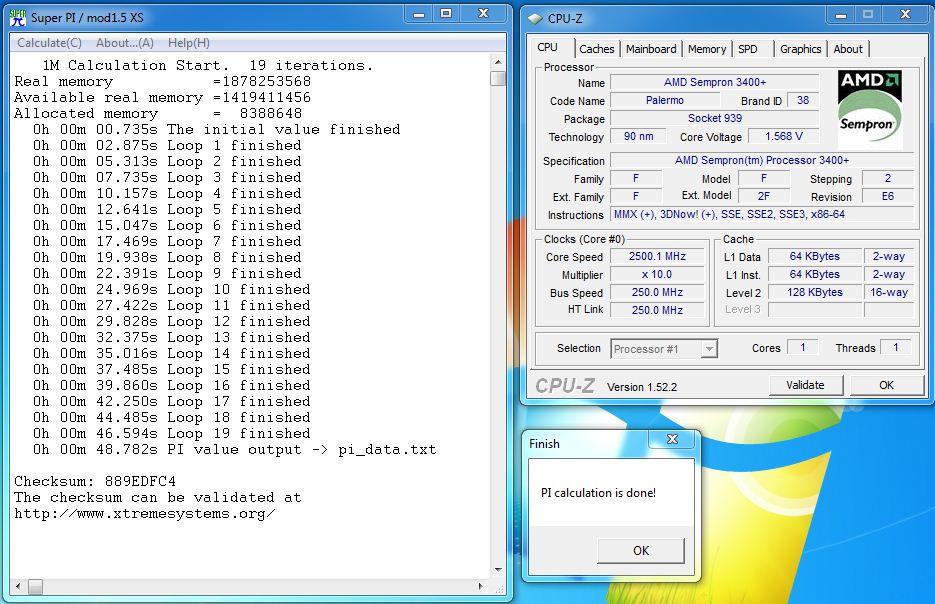
Task: Minimize the Super PI window
Action: click(419, 14)
